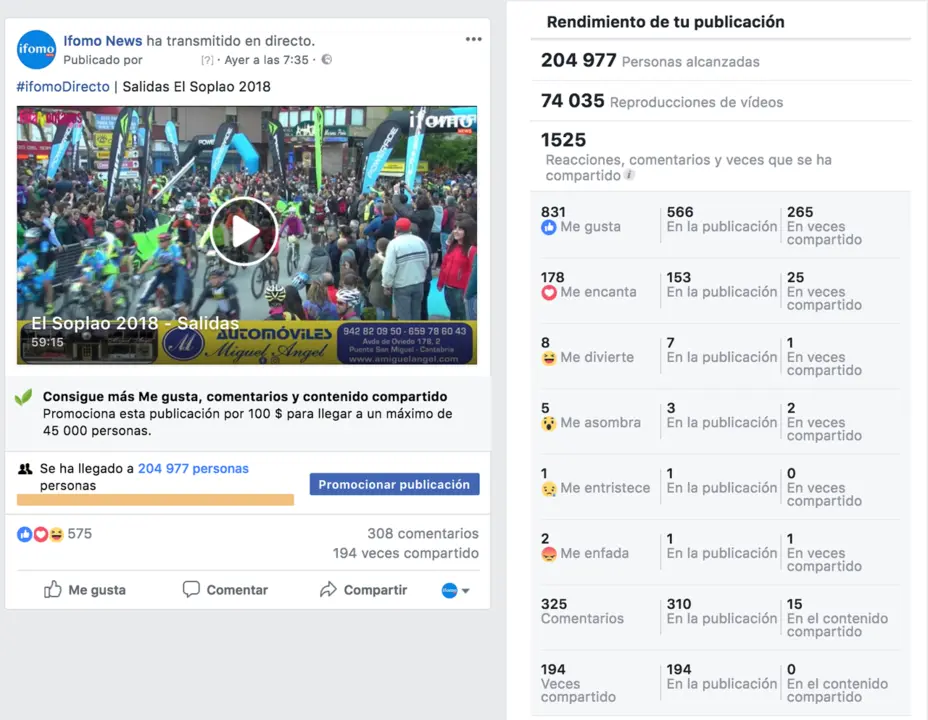Click the Compartir arrow icon

[x=328, y=589]
